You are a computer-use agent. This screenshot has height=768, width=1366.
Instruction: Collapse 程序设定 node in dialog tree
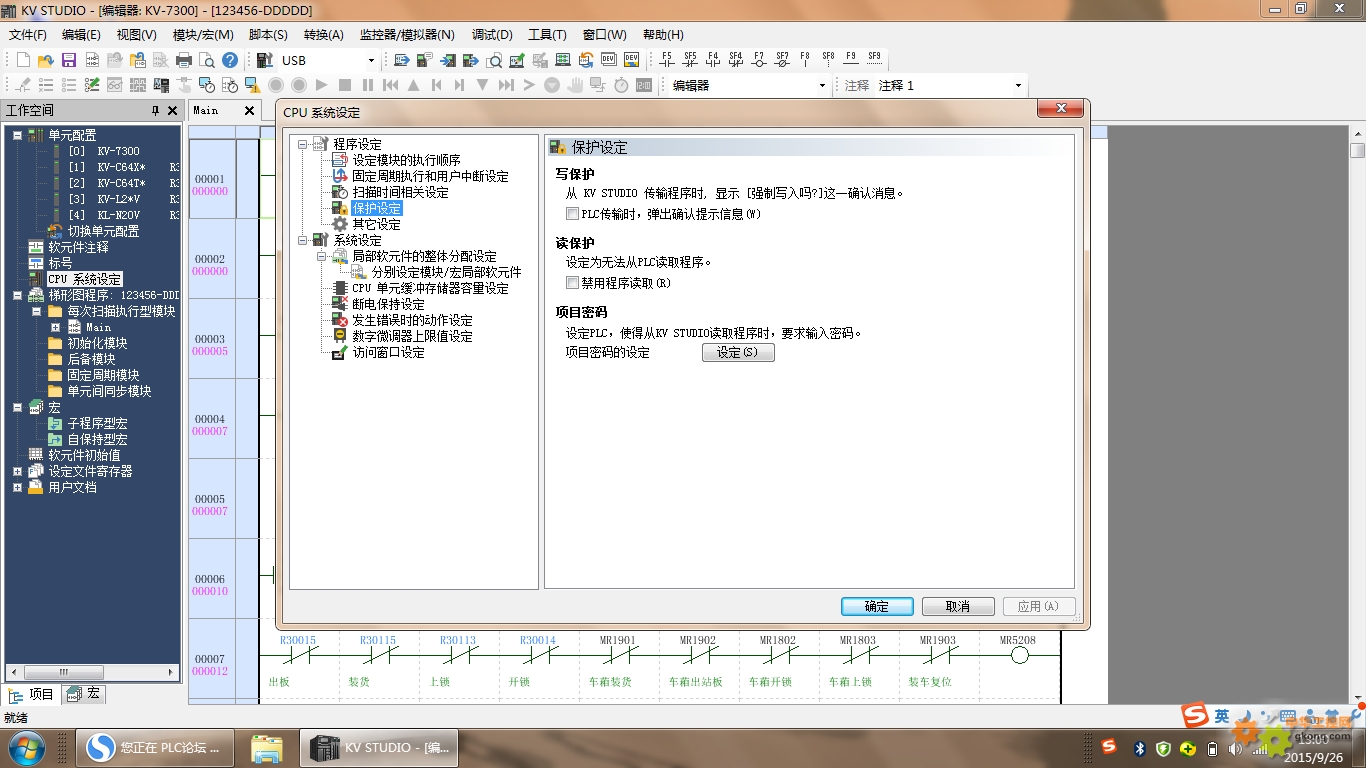[x=302, y=144]
